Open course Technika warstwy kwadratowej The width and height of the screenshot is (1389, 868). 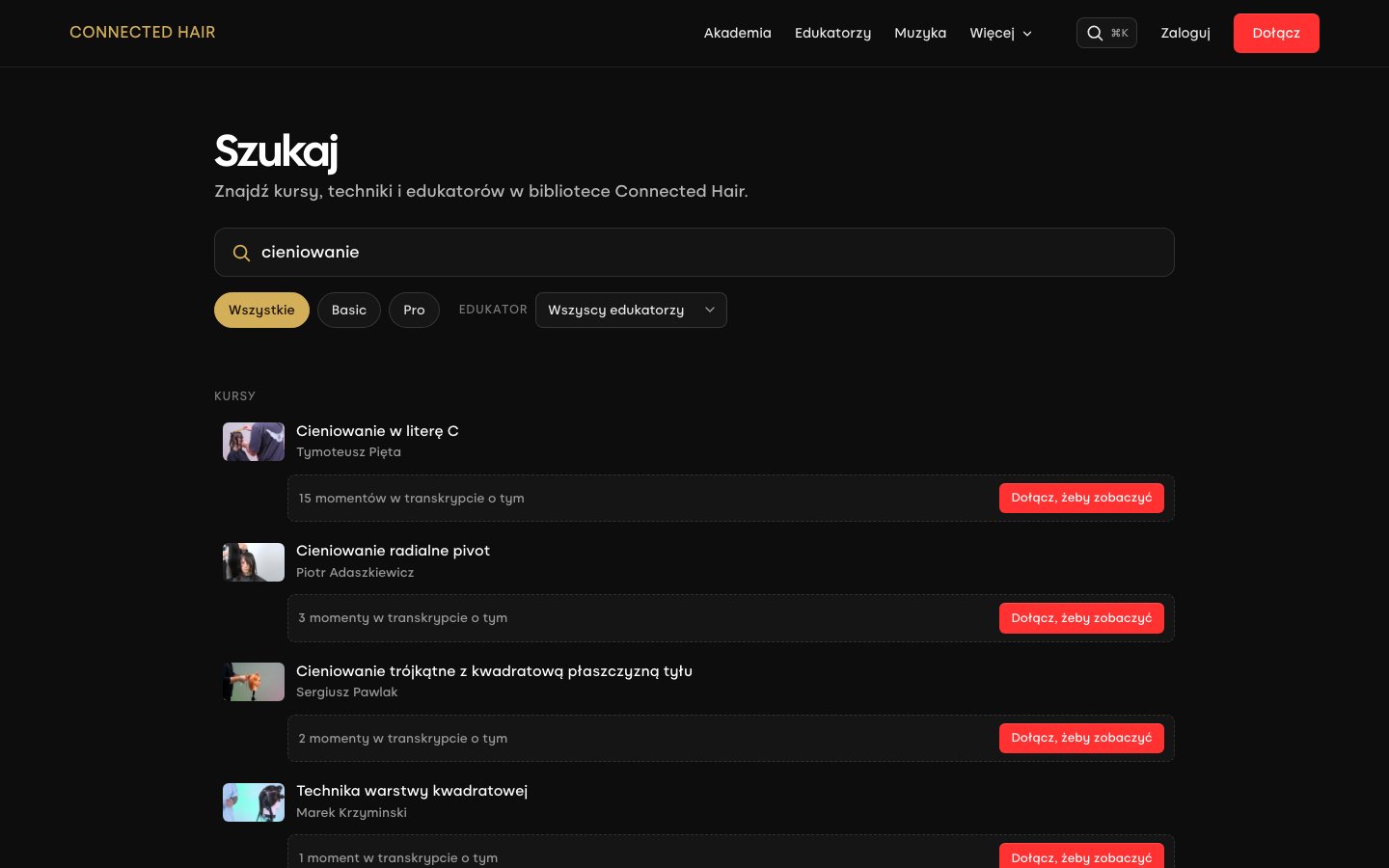point(412,791)
